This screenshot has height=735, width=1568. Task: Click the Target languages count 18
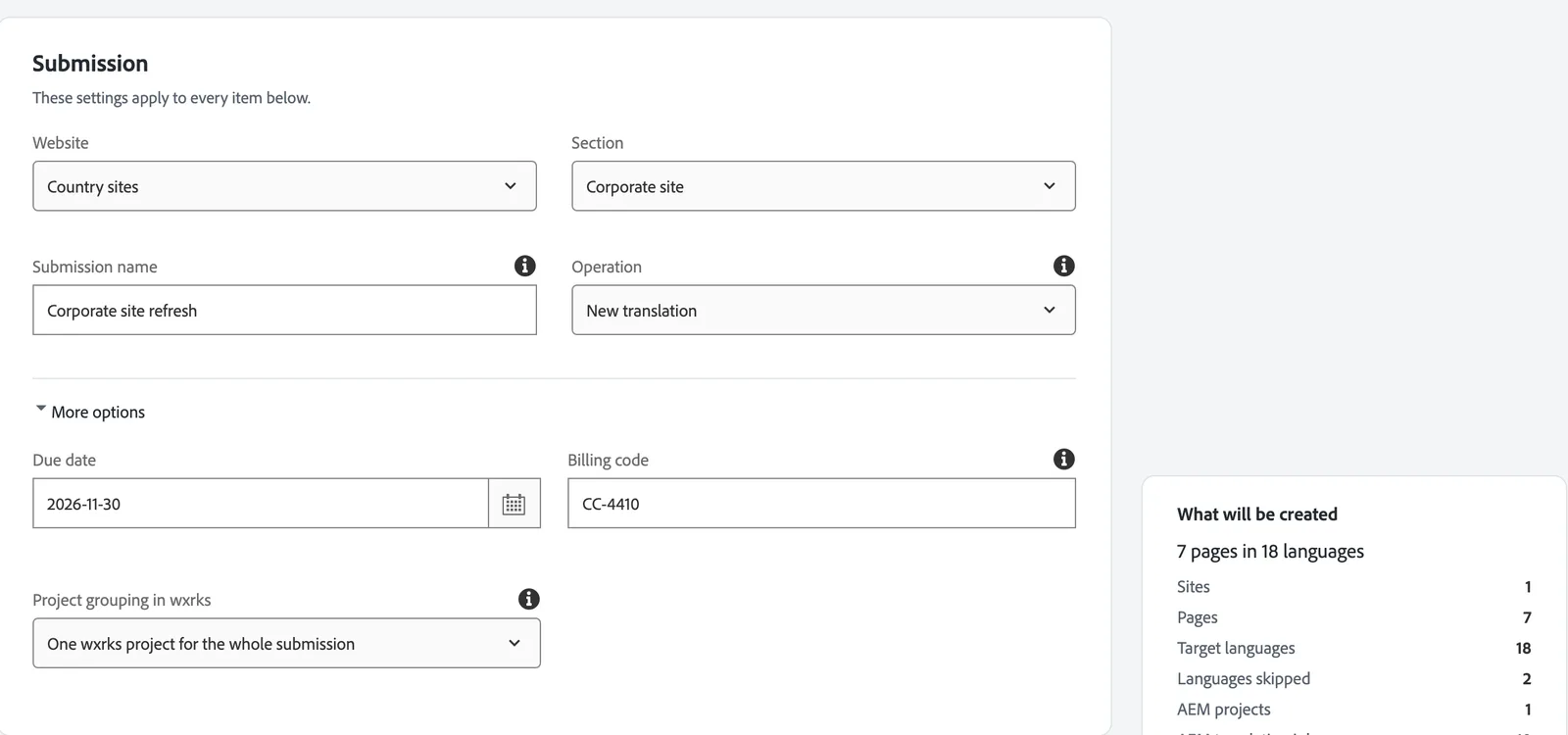pyautogui.click(x=1523, y=648)
